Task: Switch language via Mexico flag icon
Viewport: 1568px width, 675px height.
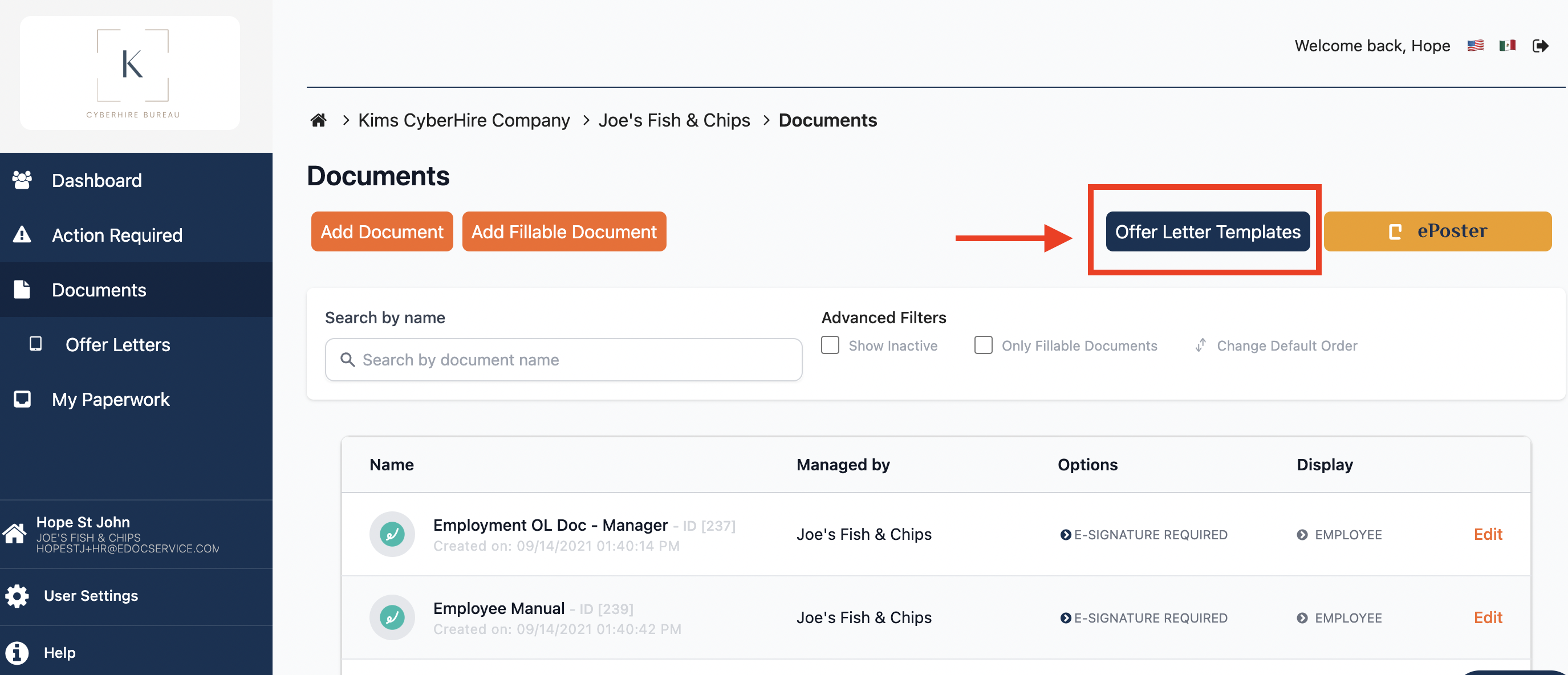Action: click(x=1507, y=46)
